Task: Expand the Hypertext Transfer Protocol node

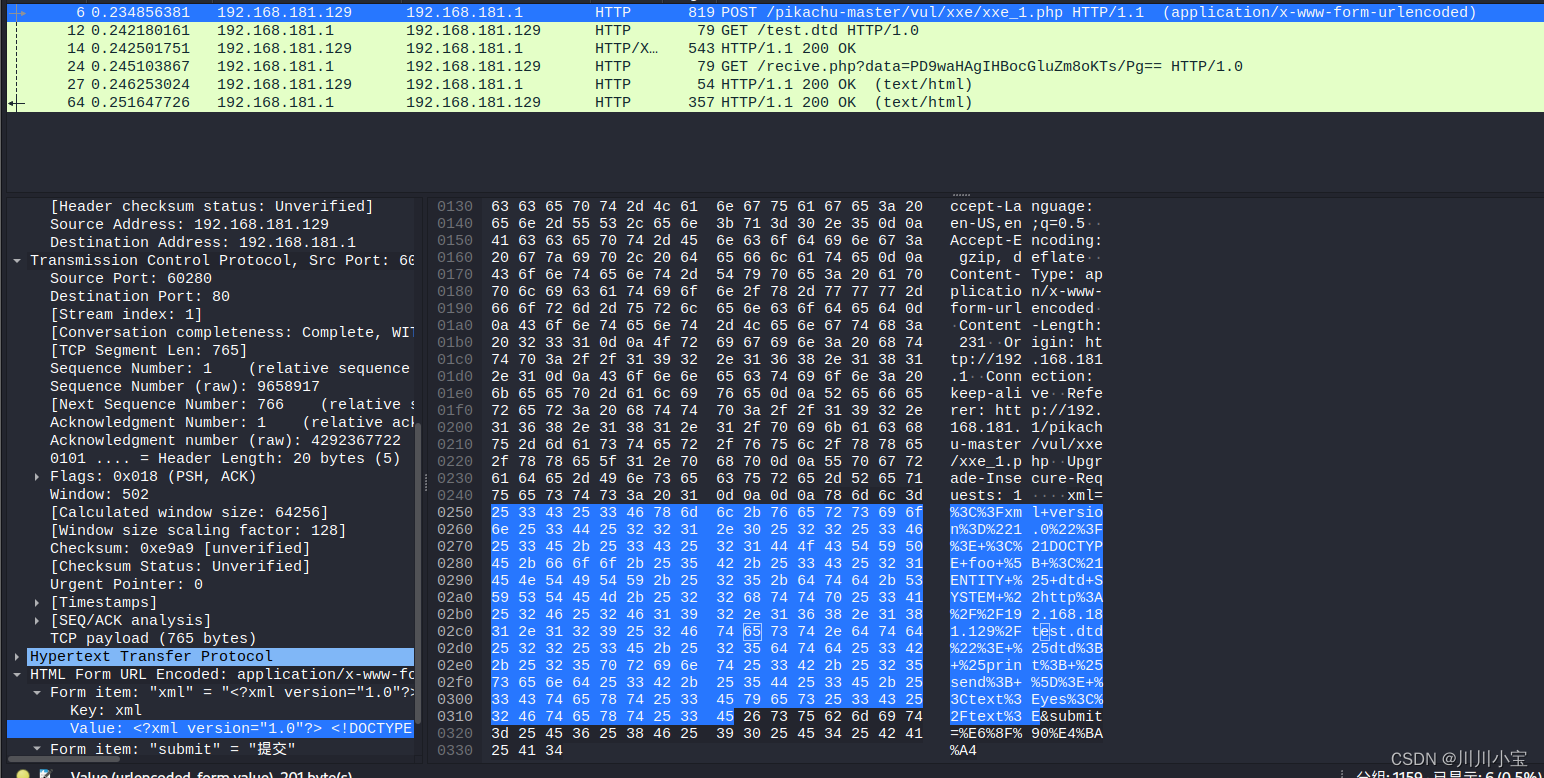Action: tap(17, 656)
